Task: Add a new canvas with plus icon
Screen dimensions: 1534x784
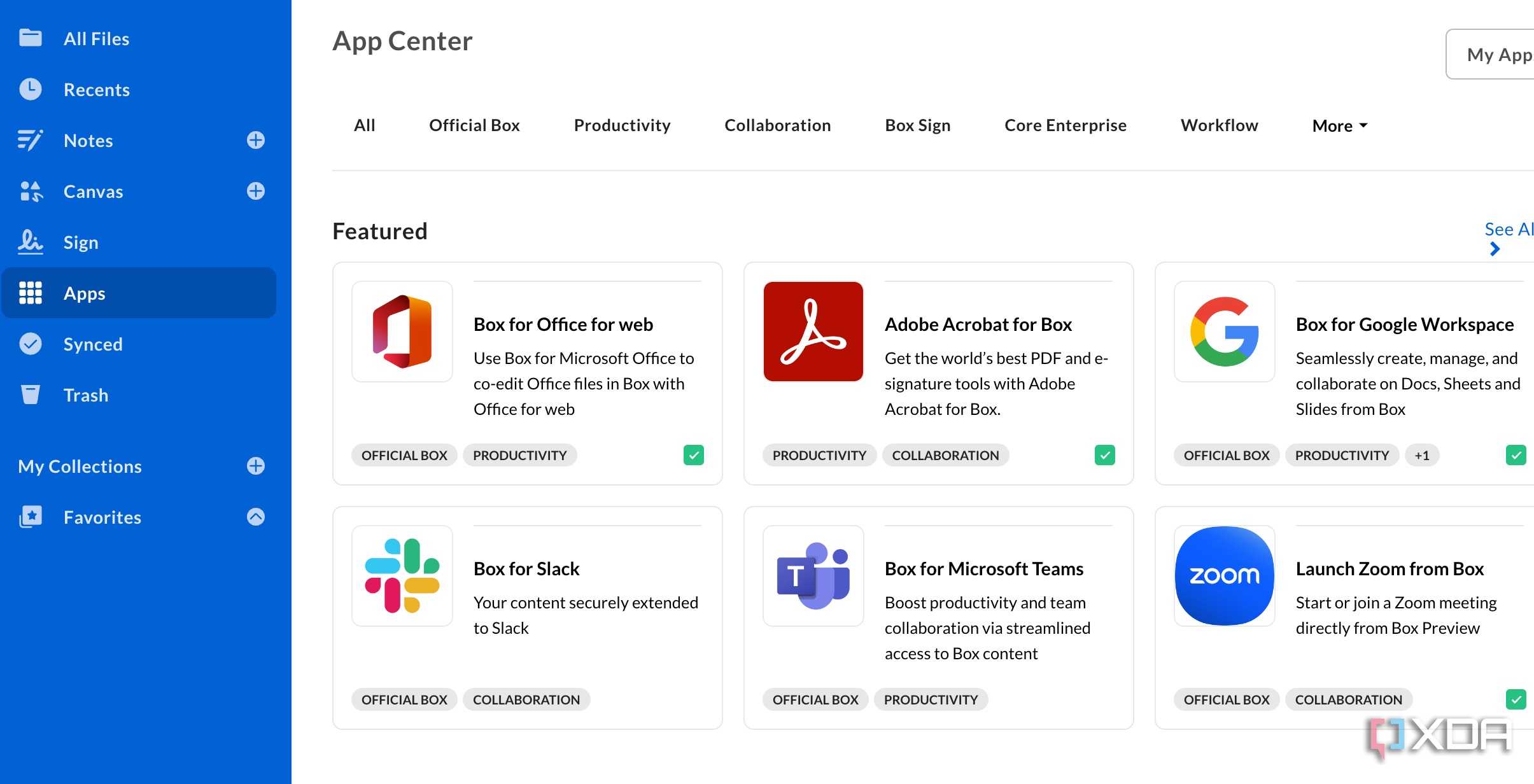Action: tap(256, 191)
